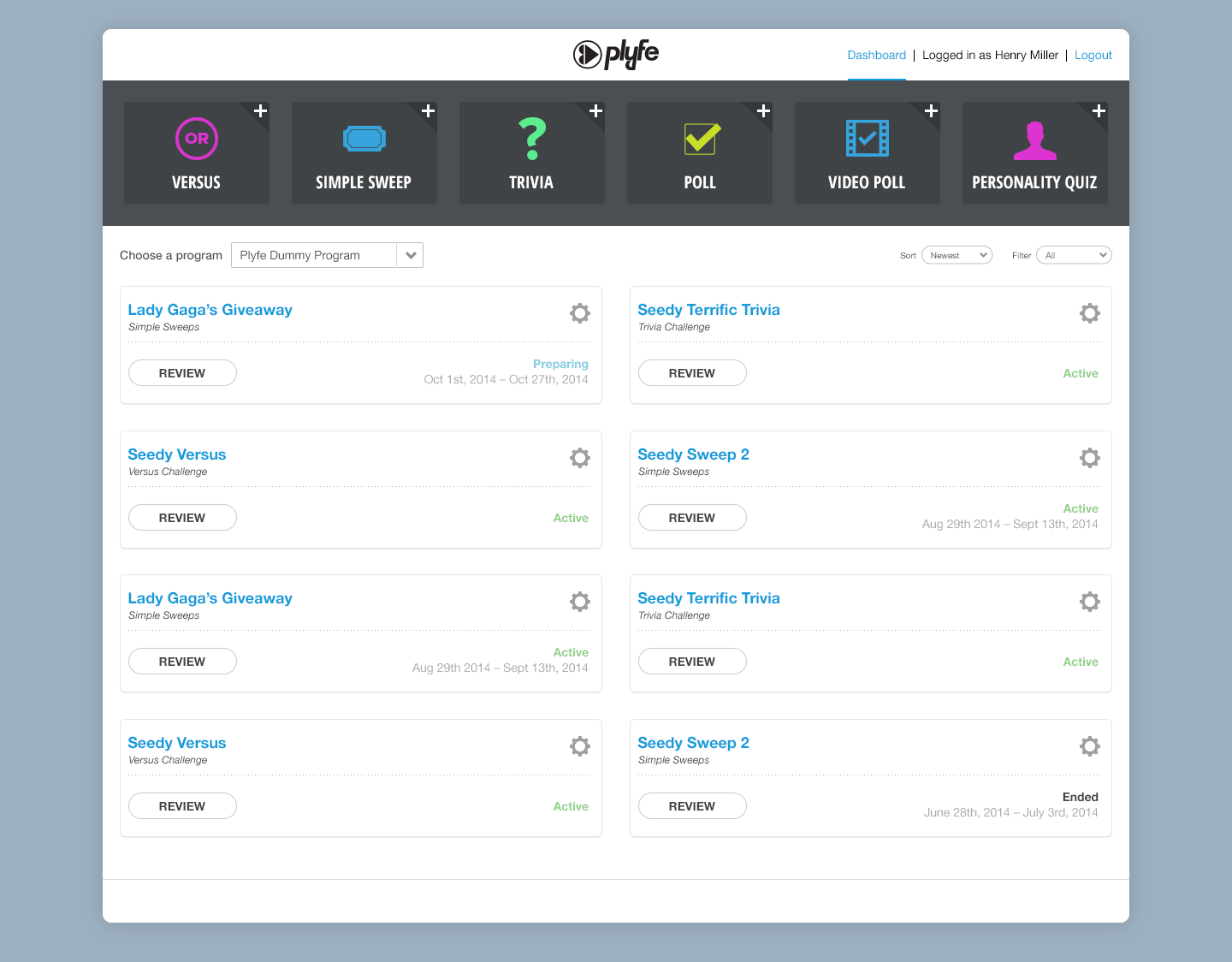This screenshot has width=1232, height=962.
Task: Click the Video Poll filmstrip icon
Action: [x=868, y=139]
